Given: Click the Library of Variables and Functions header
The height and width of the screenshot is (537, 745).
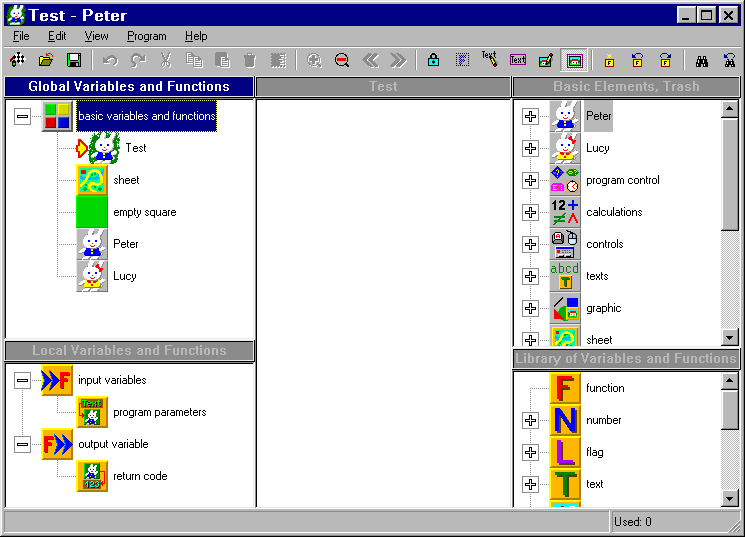Looking at the screenshot, I should click(626, 359).
